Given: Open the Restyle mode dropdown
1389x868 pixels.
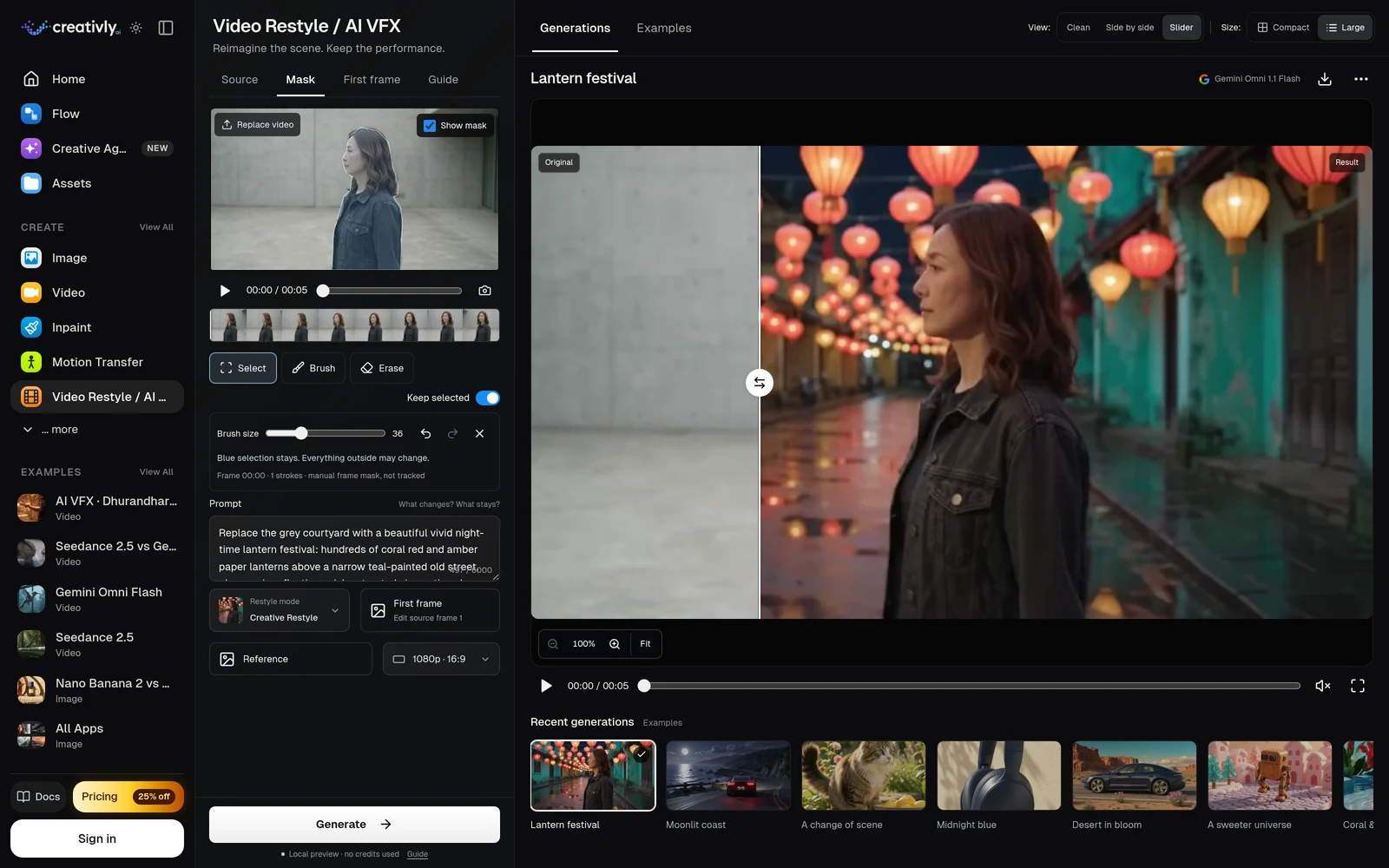Looking at the screenshot, I should (x=280, y=610).
